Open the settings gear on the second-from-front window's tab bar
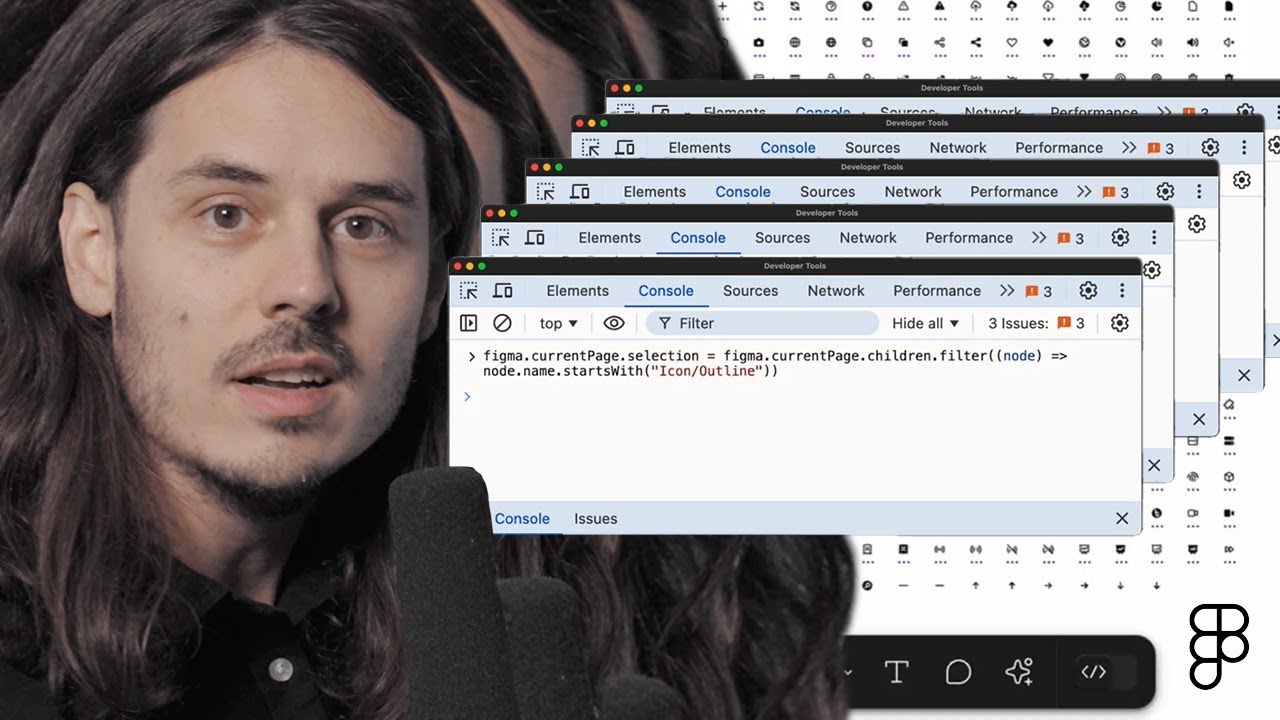Image resolution: width=1280 pixels, height=720 pixels. (x=1120, y=238)
